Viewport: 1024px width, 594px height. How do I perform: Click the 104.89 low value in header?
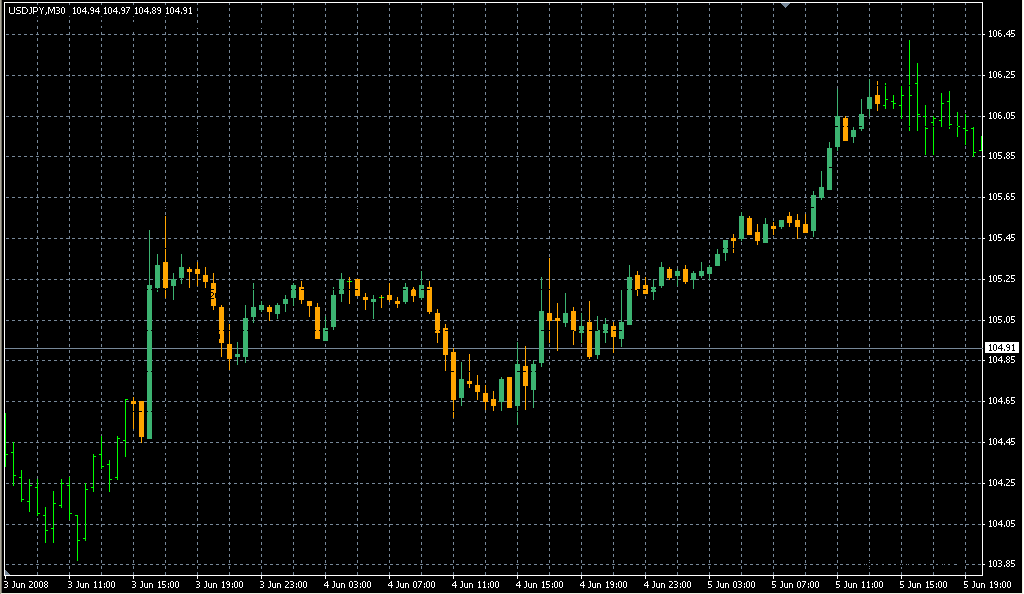pyautogui.click(x=148, y=11)
